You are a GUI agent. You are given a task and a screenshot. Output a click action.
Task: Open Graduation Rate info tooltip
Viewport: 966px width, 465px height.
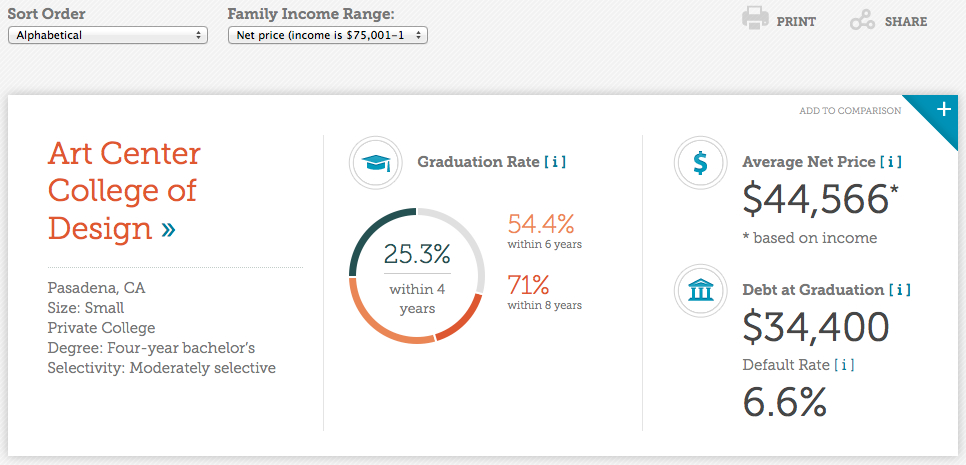[x=555, y=162]
